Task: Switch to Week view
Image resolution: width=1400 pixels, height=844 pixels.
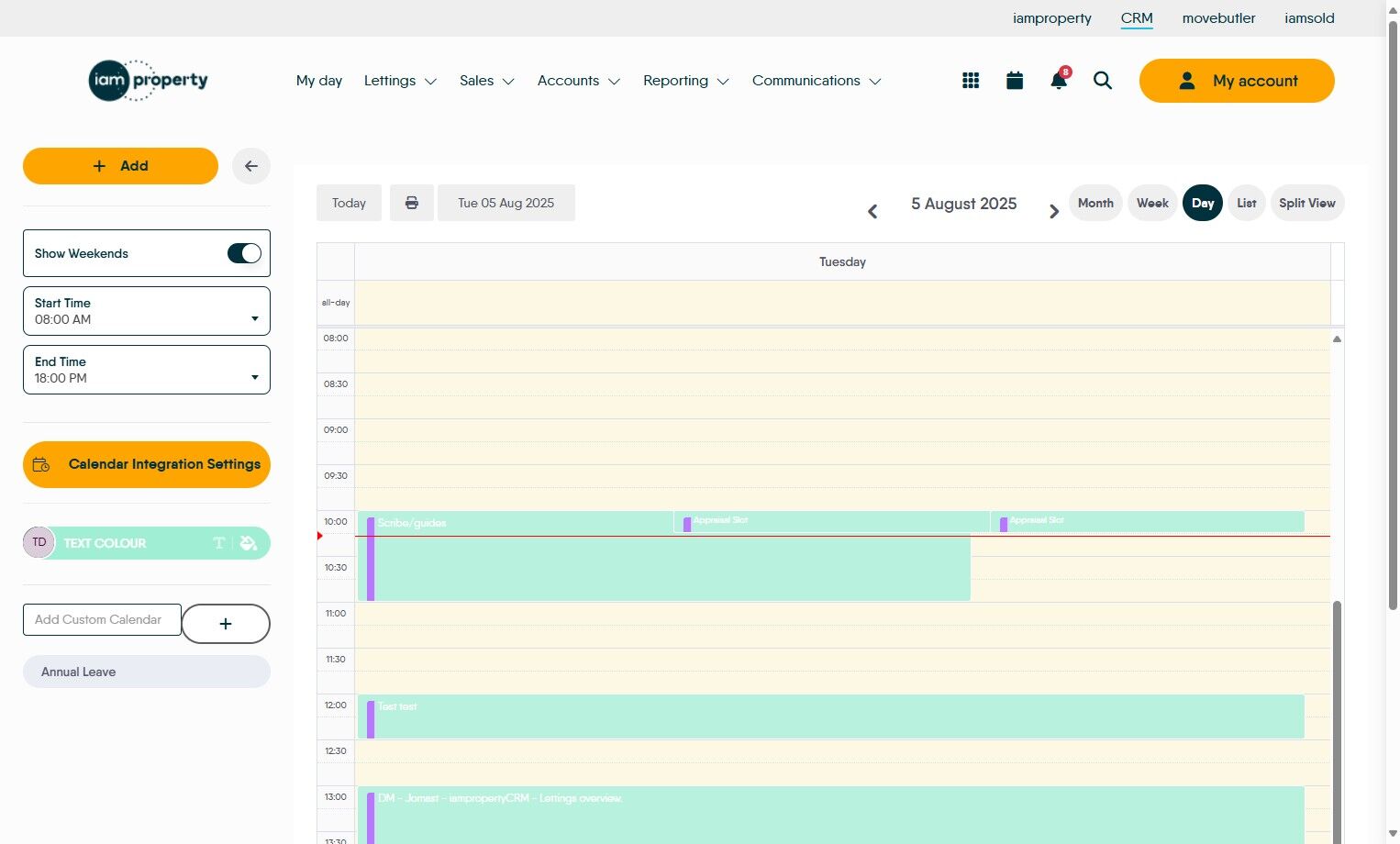Action: click(x=1152, y=203)
